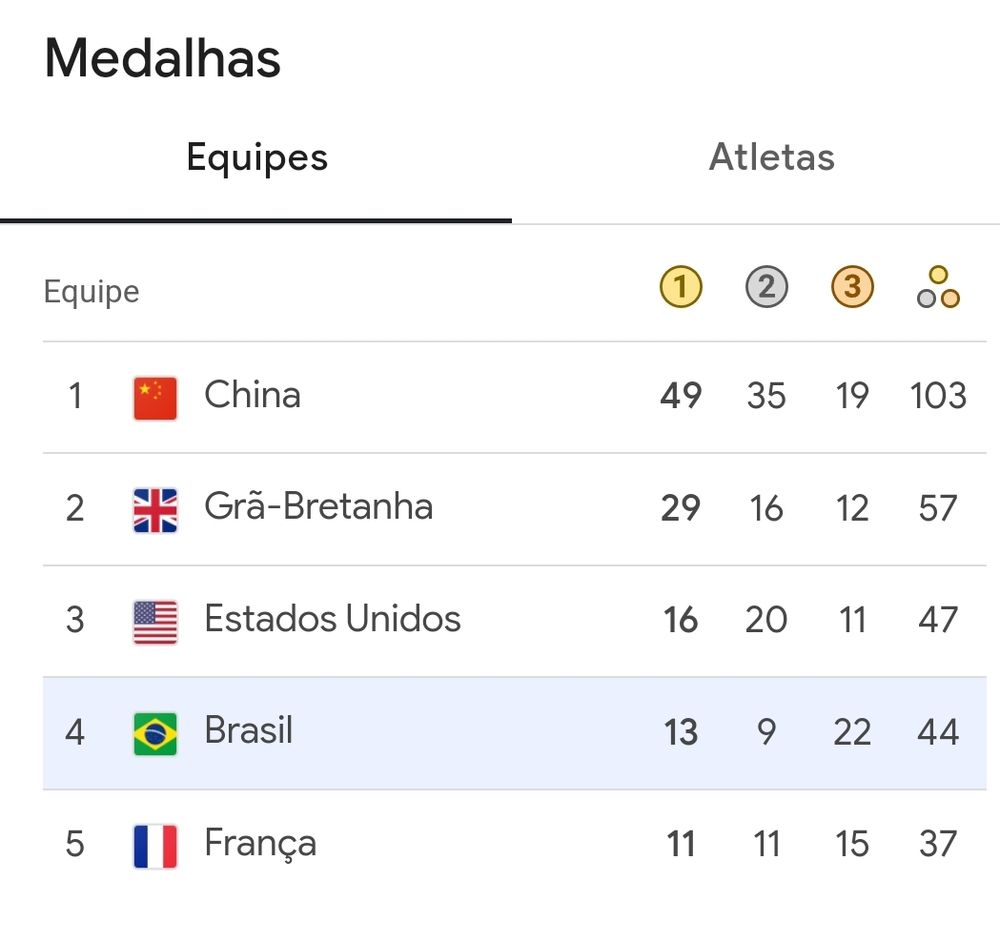Click the Equipe column header
1000x925 pixels.
point(91,292)
